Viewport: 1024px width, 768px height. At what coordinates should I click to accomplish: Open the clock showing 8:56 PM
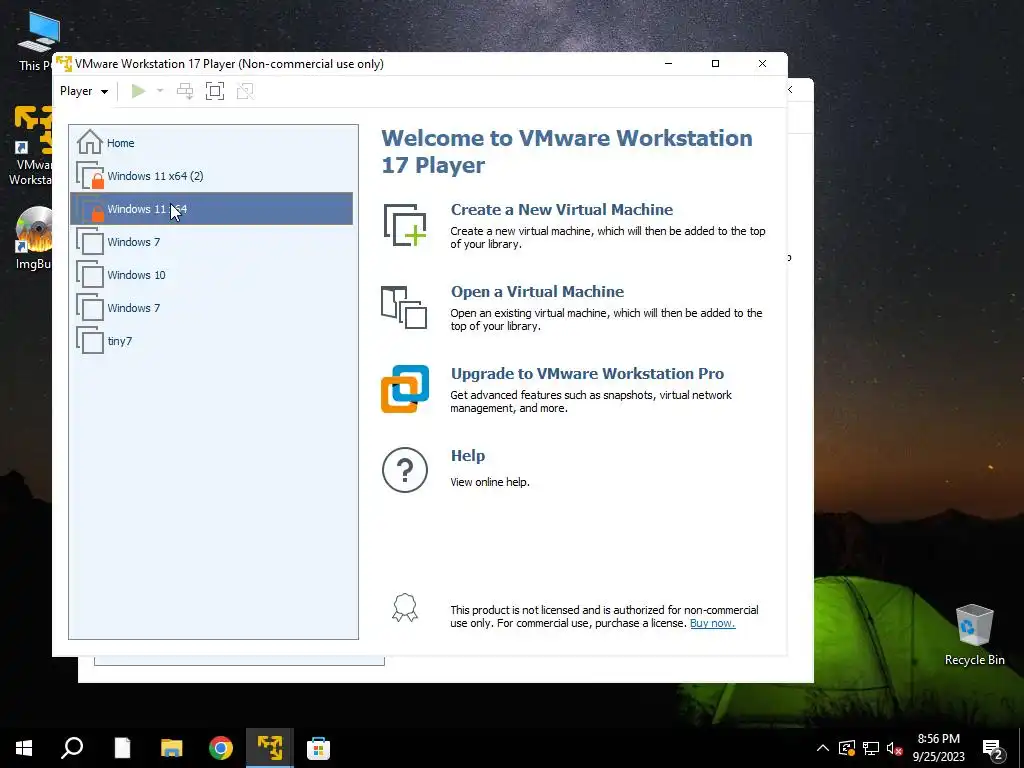pyautogui.click(x=938, y=748)
